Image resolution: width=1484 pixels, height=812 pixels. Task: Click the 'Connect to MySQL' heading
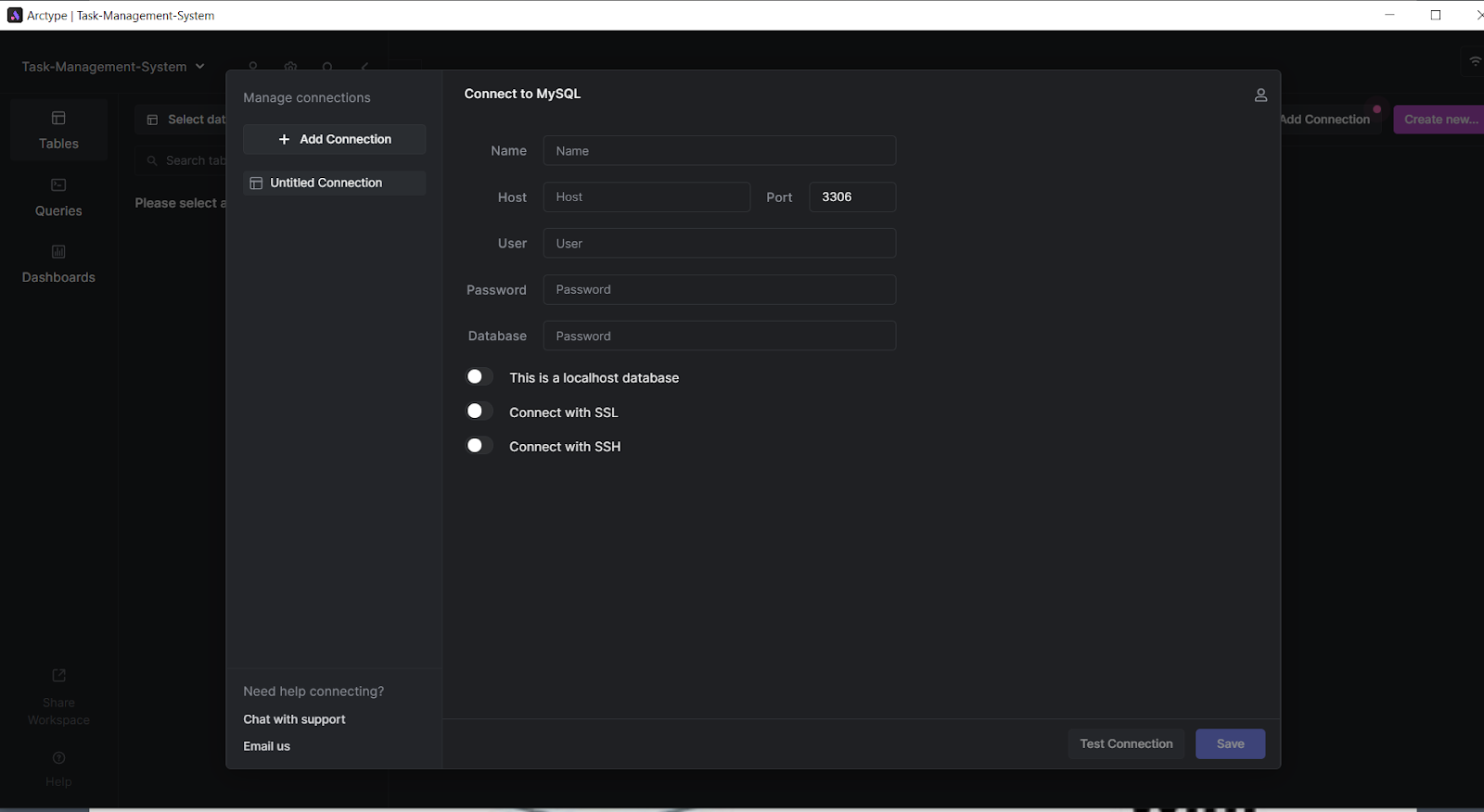[x=522, y=94]
